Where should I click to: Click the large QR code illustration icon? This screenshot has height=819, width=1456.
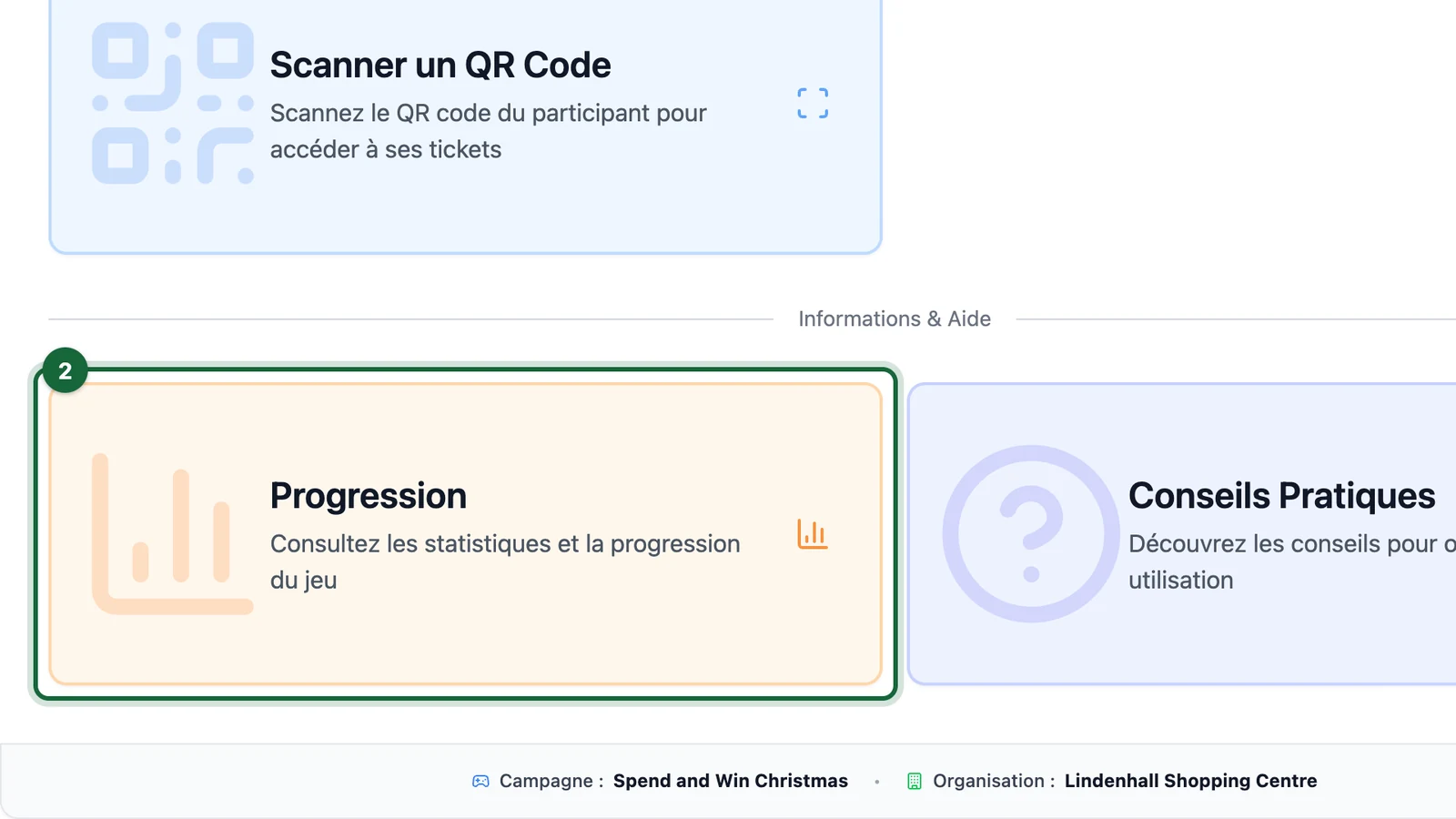coord(173,103)
